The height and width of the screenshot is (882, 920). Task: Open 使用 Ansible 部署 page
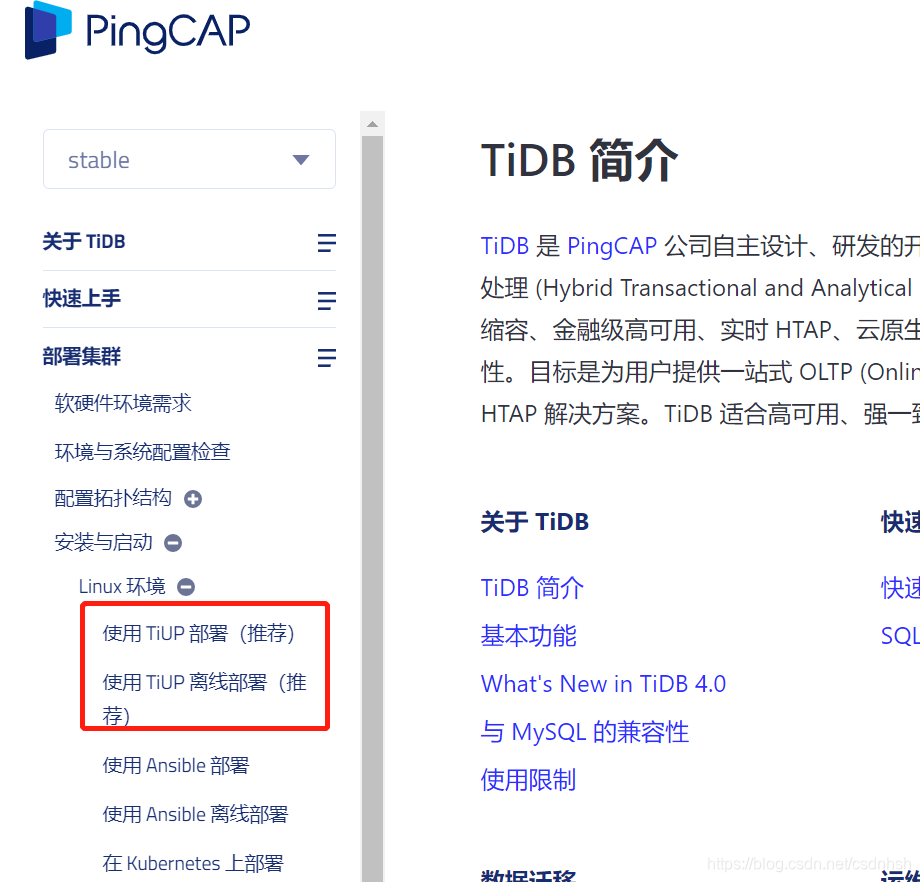click(x=176, y=765)
